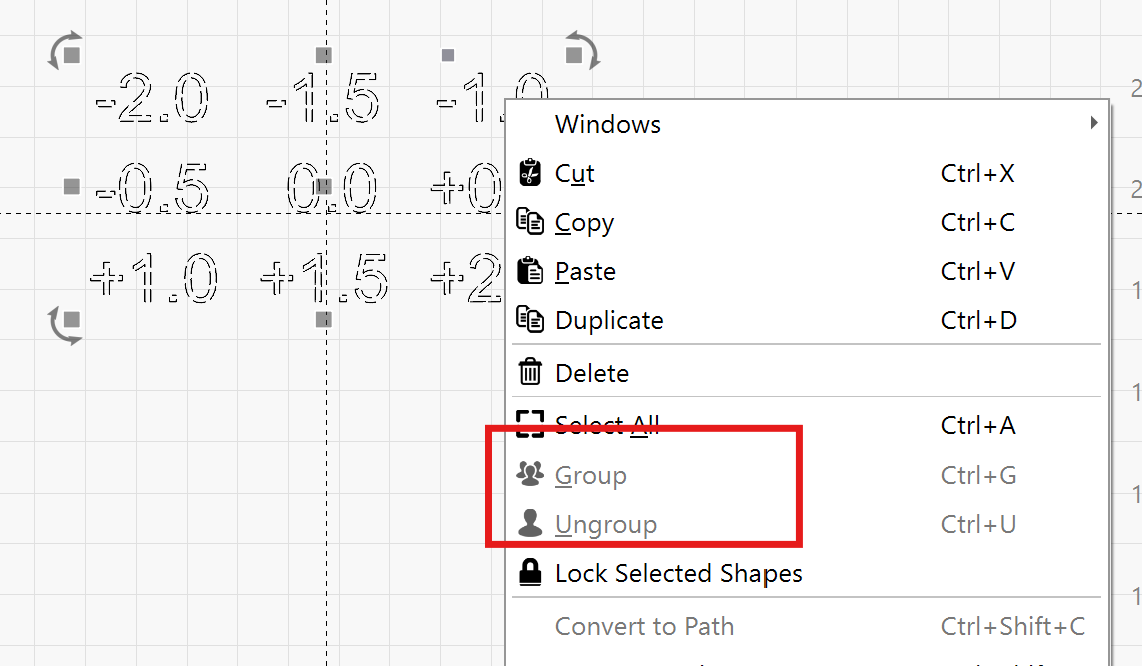Image resolution: width=1142 pixels, height=666 pixels.
Task: Choose Lock Selected Shapes
Action: coord(678,573)
